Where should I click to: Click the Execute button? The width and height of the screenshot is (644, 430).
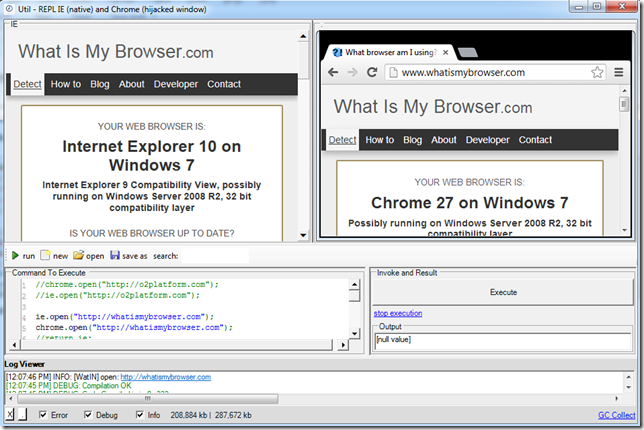pyautogui.click(x=503, y=292)
